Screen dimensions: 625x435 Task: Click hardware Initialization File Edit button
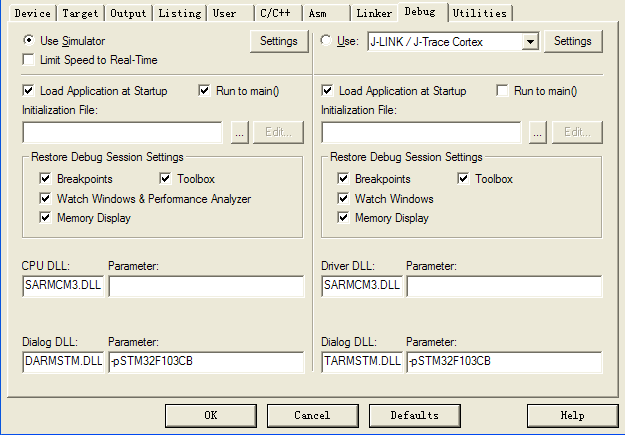(577, 132)
